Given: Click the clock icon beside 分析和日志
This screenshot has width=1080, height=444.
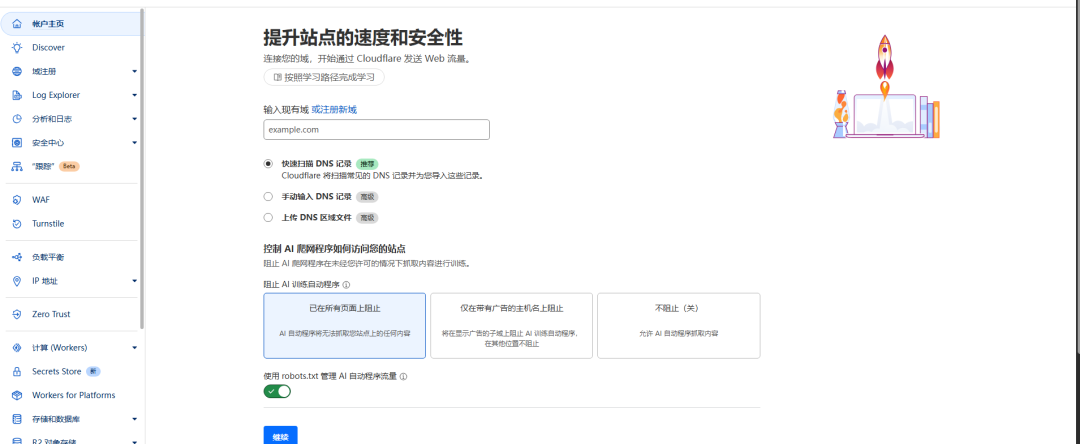Looking at the screenshot, I should click(x=17, y=119).
